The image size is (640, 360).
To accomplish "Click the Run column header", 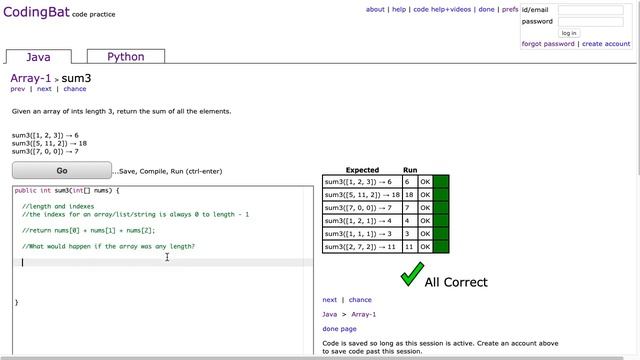I will point(410,170).
